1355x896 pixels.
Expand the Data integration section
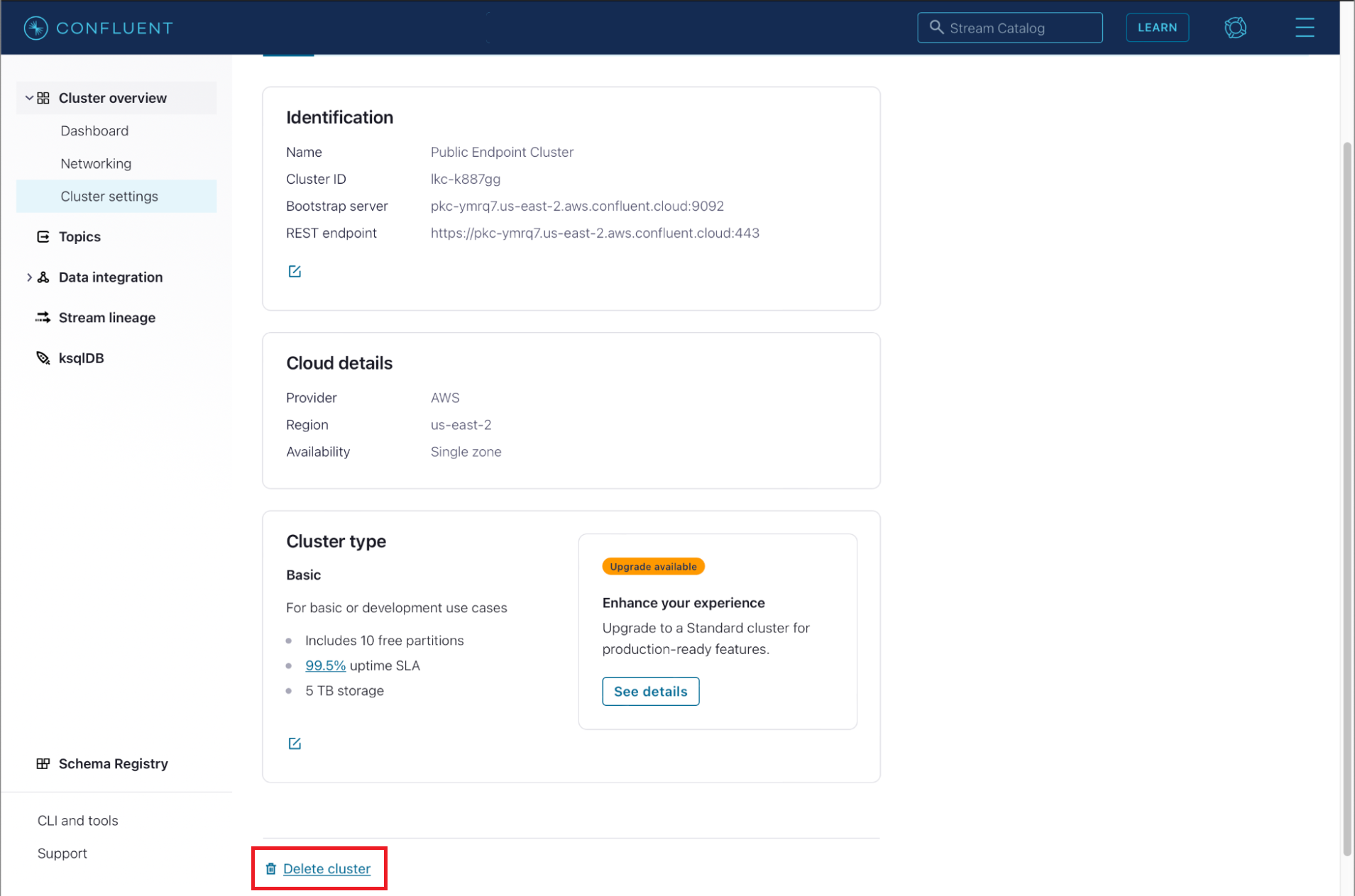click(x=29, y=277)
